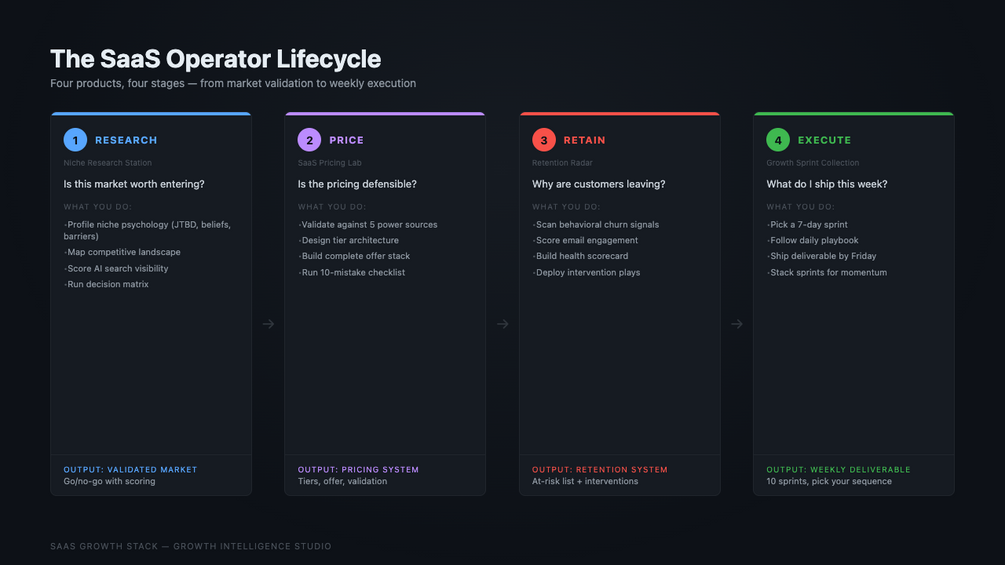This screenshot has width=1005, height=565.
Task: Click 'Output: Pricing System' label
Action: coord(358,470)
